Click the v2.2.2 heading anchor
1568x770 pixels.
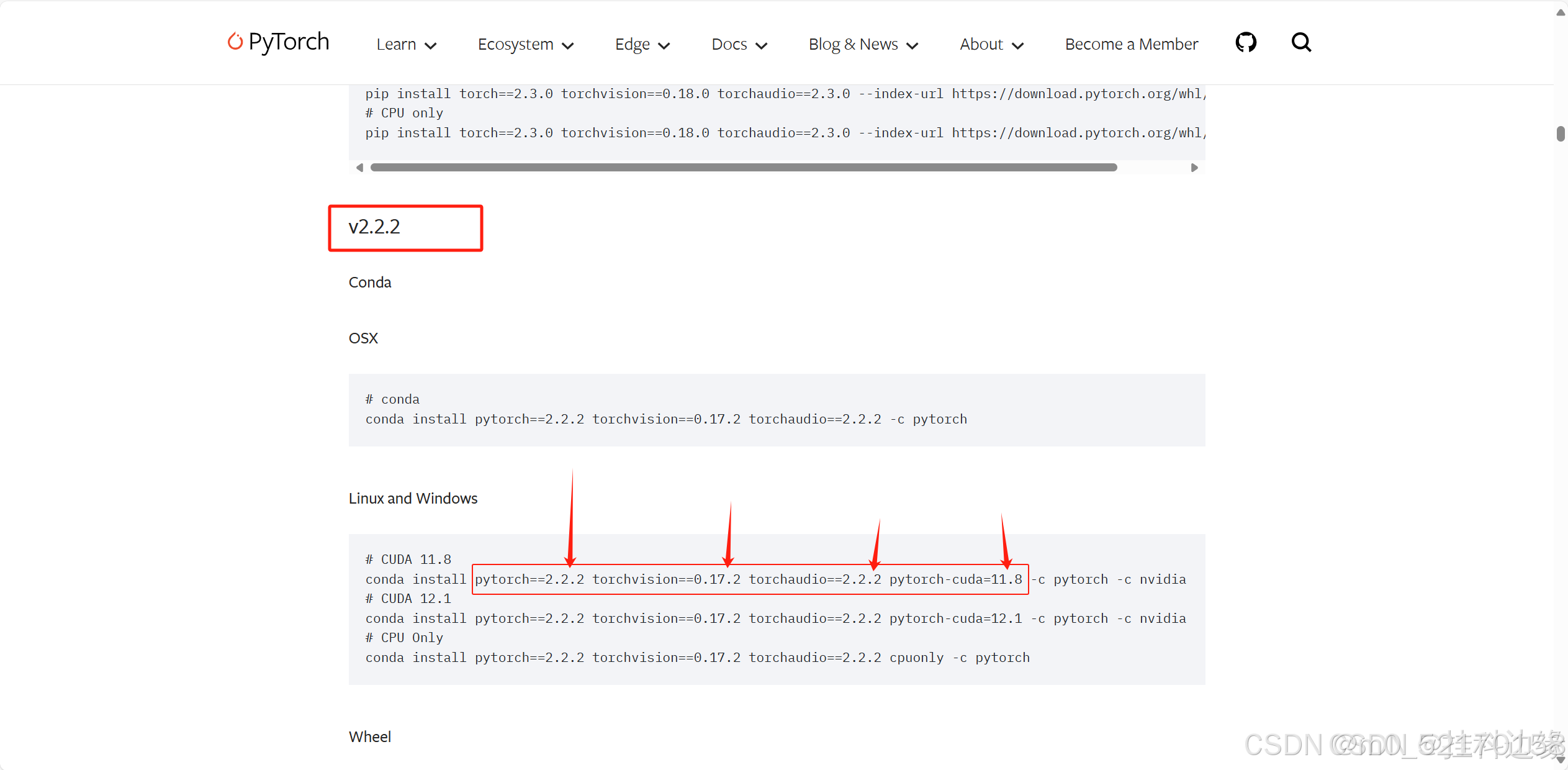(x=374, y=227)
